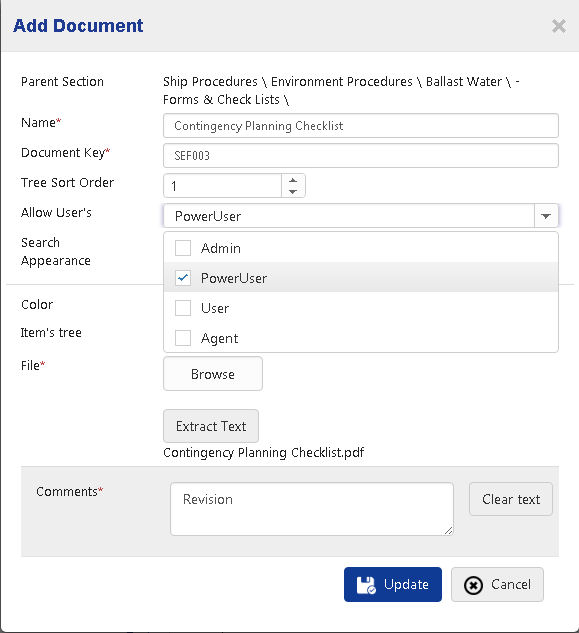579x633 pixels.
Task: Select the Agent option label in list
Action: [219, 338]
